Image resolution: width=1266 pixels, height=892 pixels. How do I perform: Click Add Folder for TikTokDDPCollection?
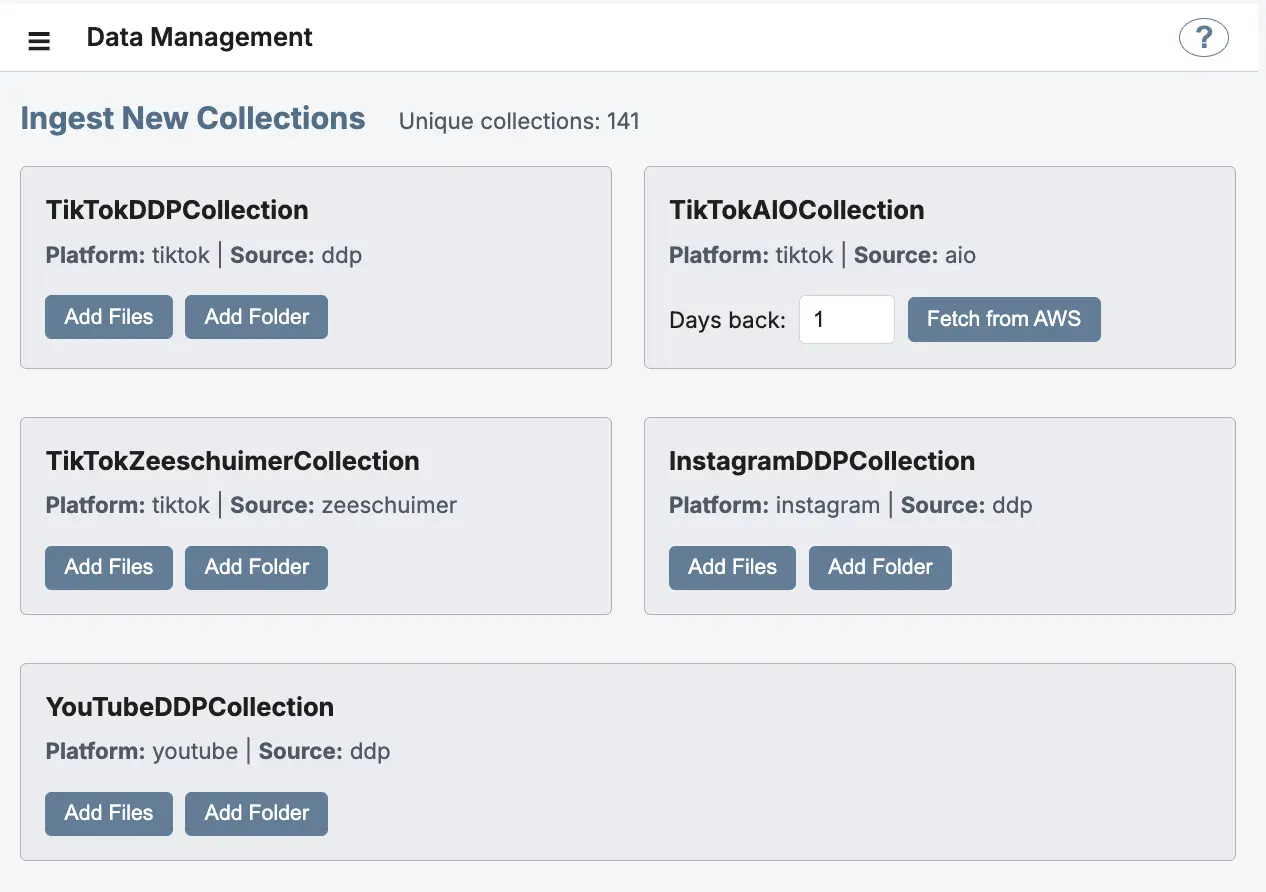[257, 317]
